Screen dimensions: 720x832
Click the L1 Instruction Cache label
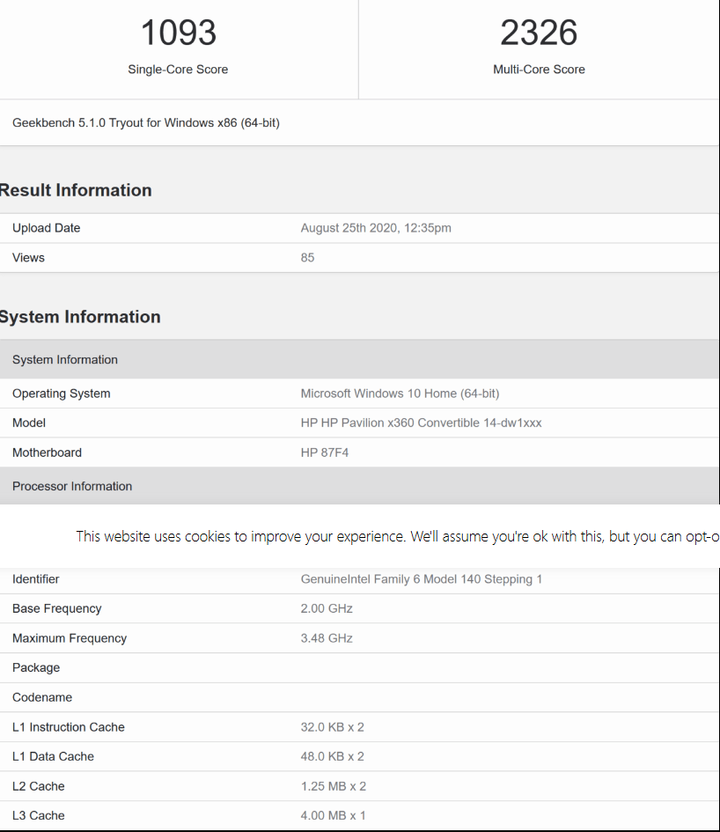coord(68,727)
